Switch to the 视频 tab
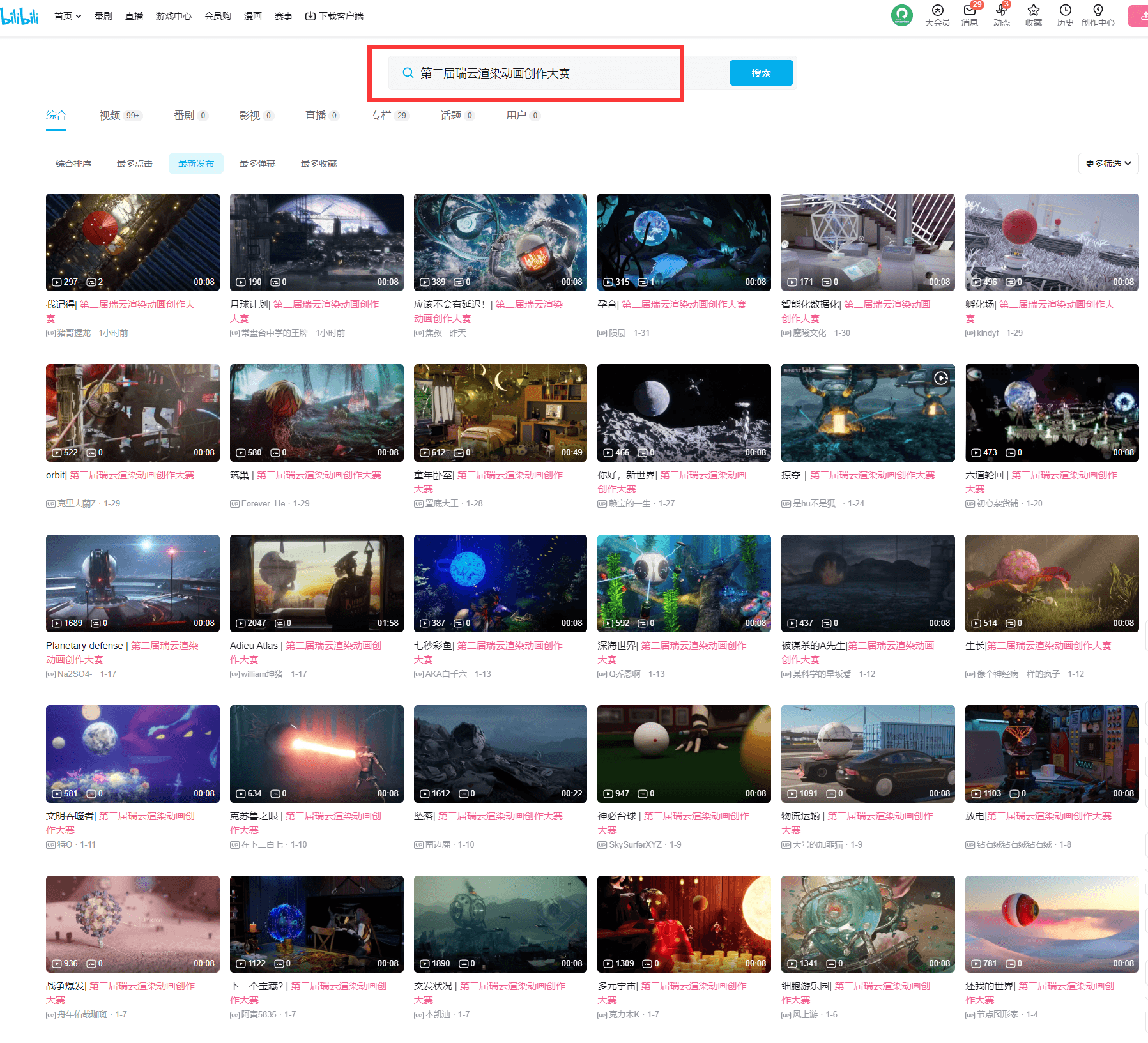 tap(110, 116)
